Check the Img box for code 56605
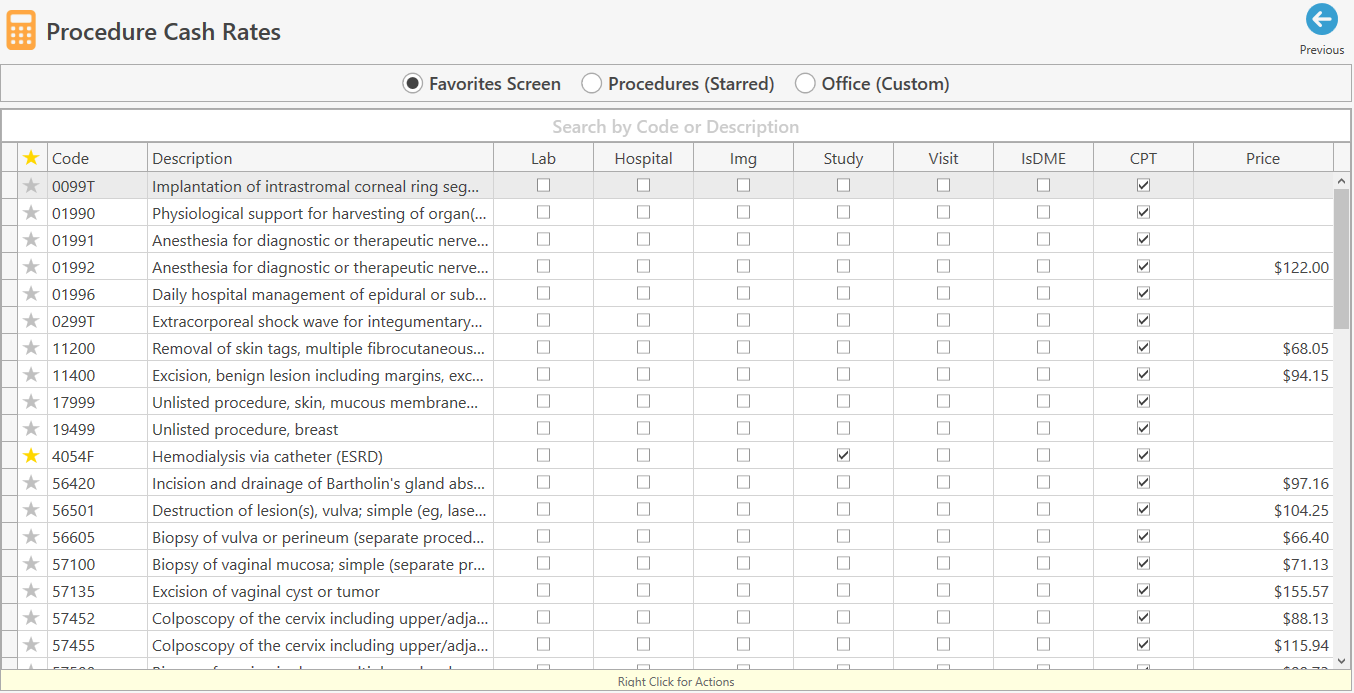The image size is (1354, 693). [743, 536]
